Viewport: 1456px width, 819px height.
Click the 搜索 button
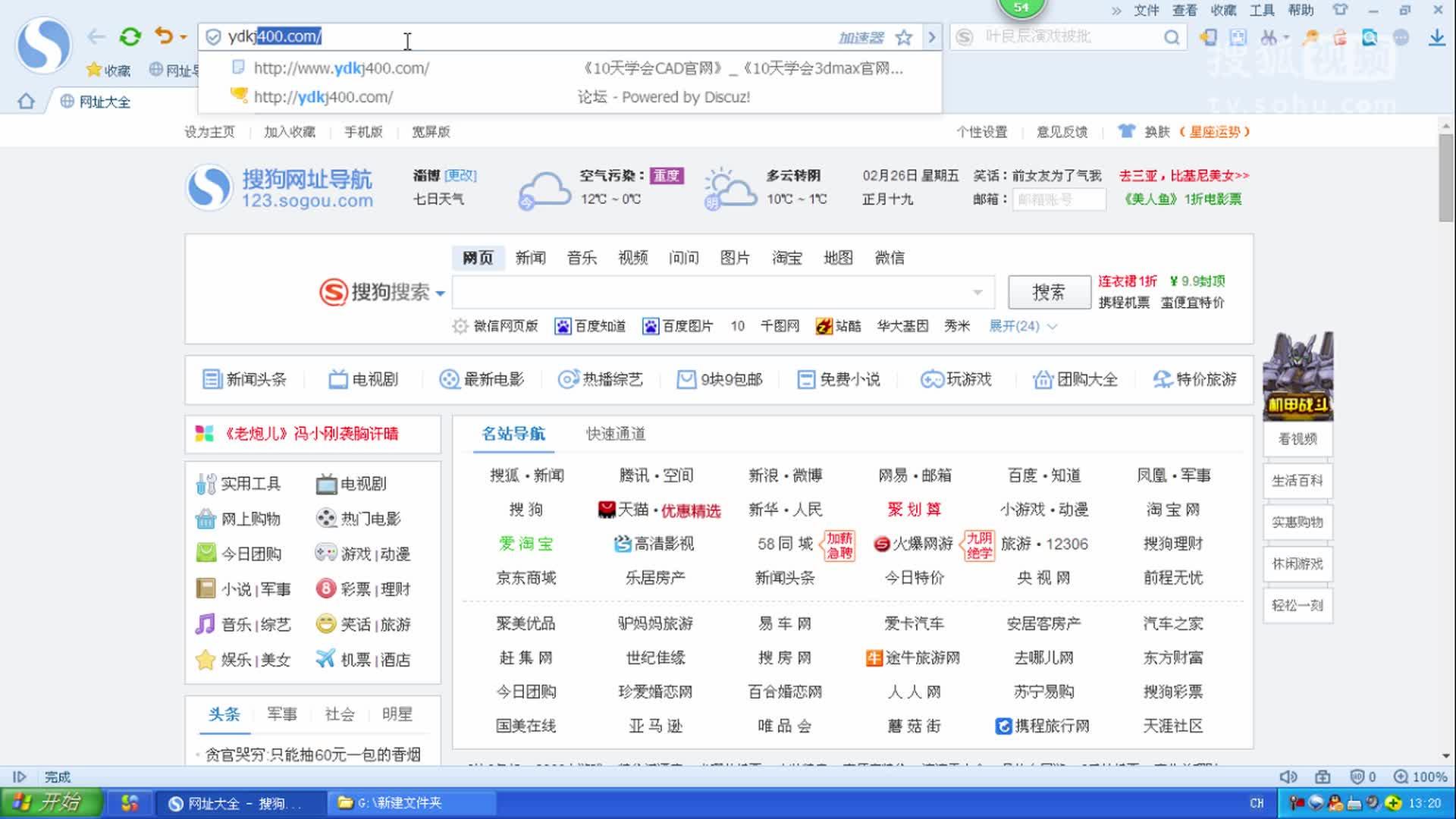click(1048, 292)
